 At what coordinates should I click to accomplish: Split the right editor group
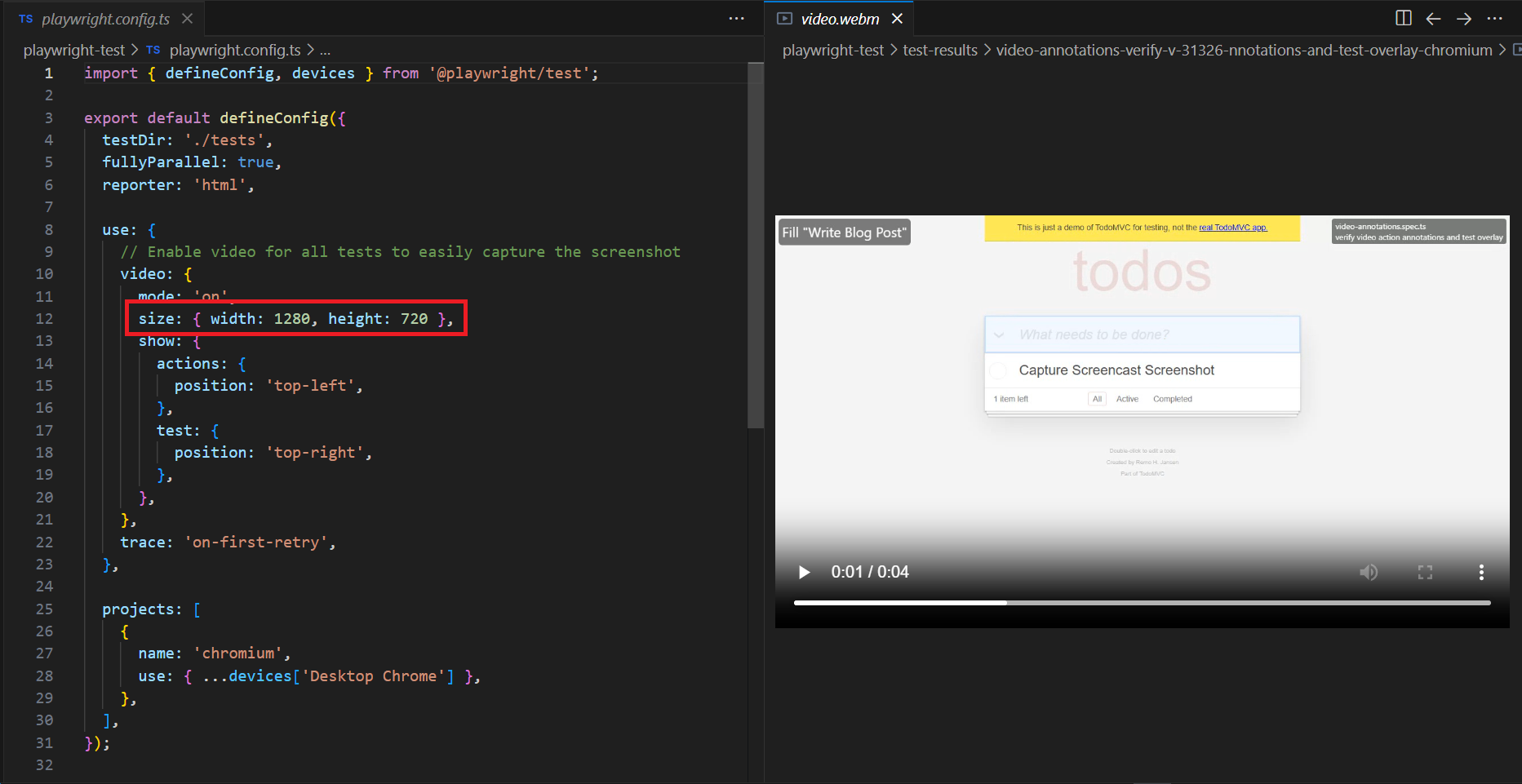click(1404, 18)
